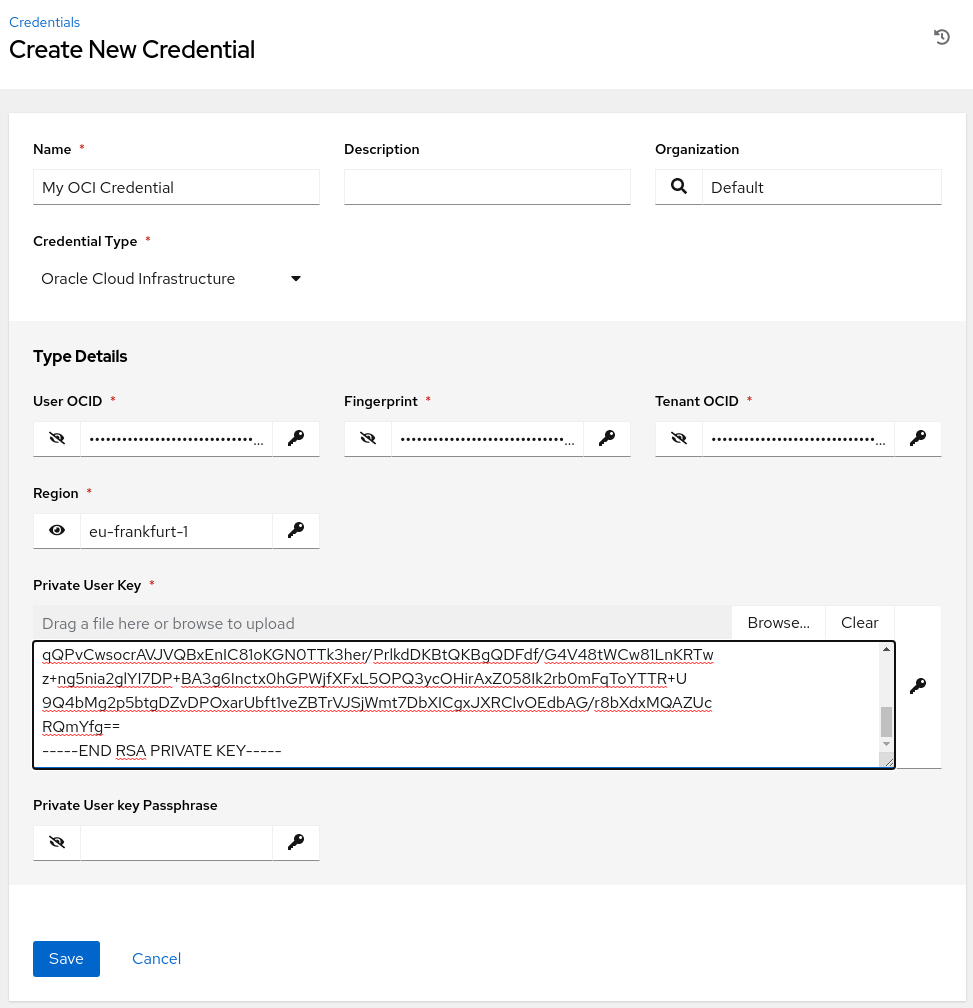This screenshot has width=973, height=1008.
Task: Show the hidden User OCID value
Action: (57, 438)
